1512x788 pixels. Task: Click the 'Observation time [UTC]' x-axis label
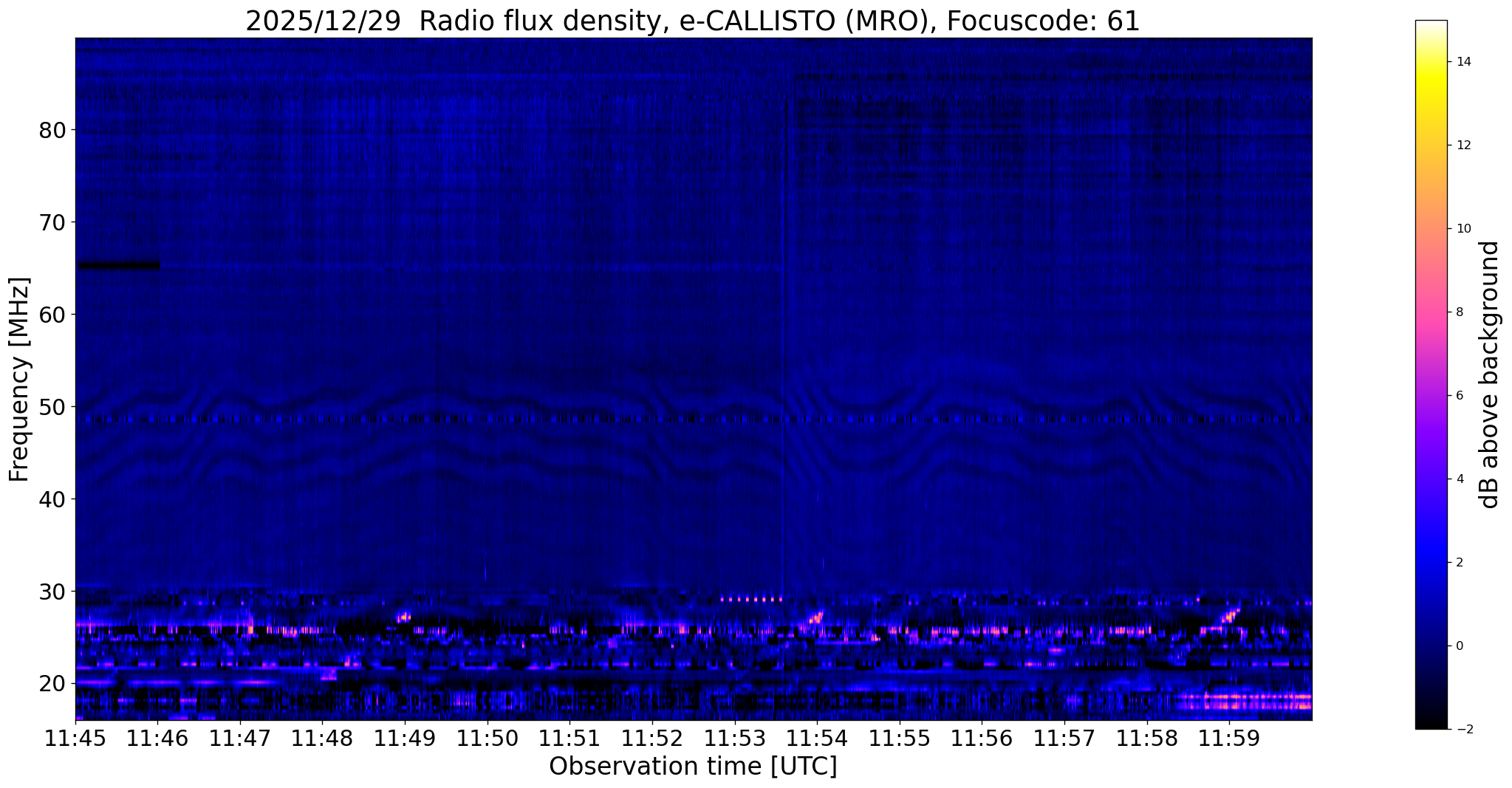pyautogui.click(x=693, y=767)
